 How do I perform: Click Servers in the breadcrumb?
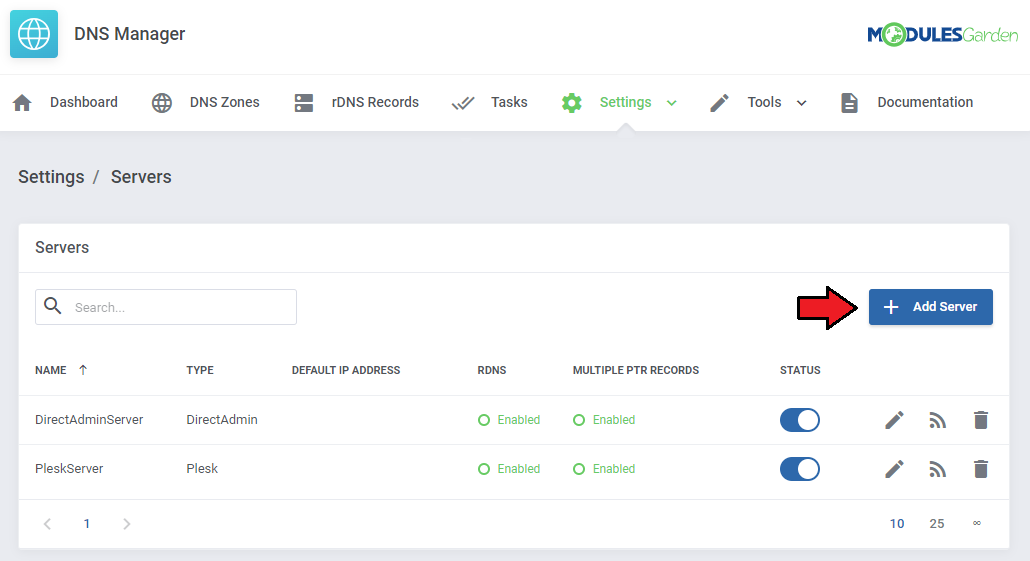pos(141,177)
